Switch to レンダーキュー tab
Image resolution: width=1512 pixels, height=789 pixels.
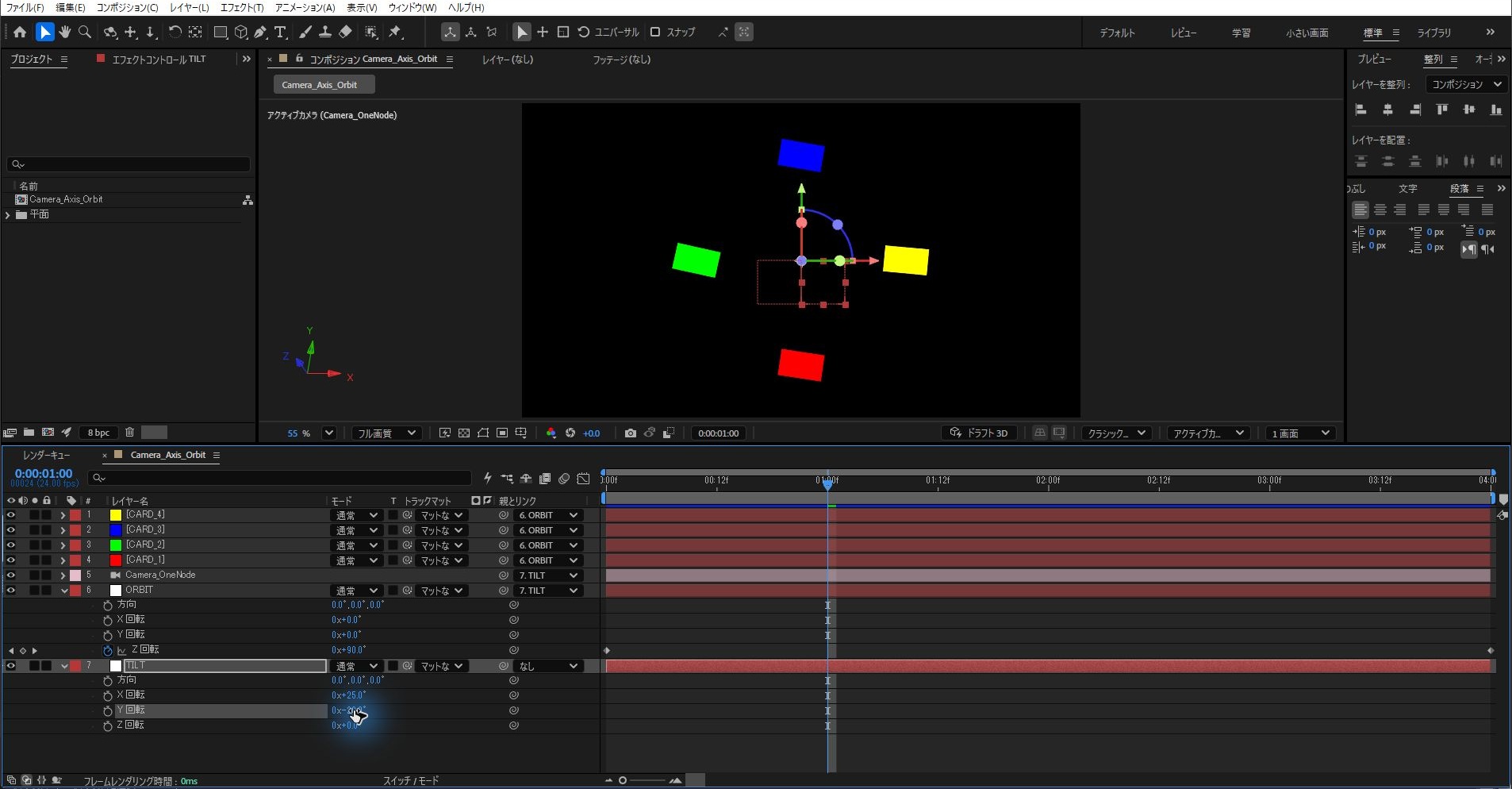point(46,455)
